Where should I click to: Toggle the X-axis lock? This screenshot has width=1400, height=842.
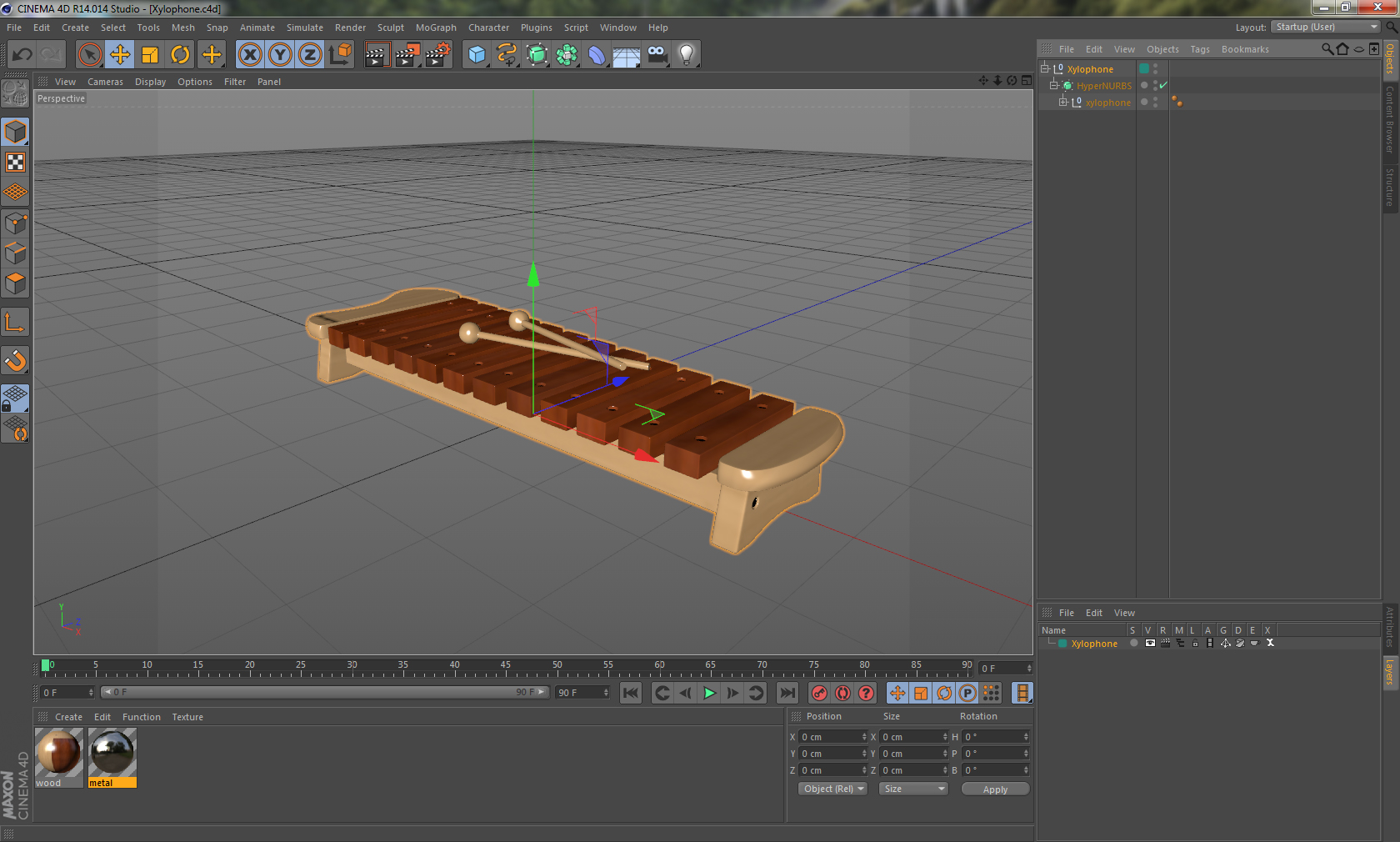250,55
